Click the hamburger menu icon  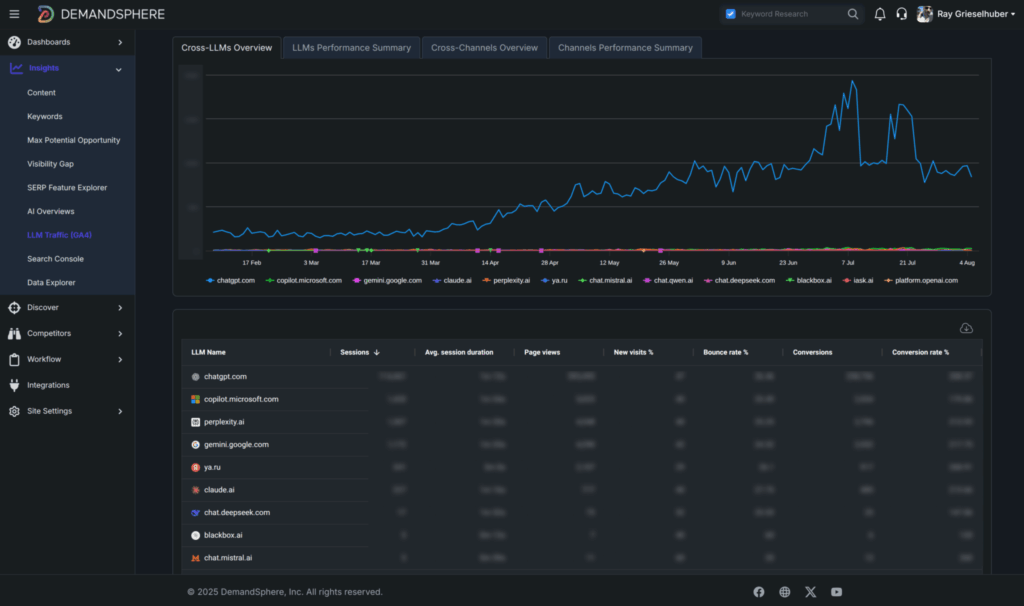[14, 14]
